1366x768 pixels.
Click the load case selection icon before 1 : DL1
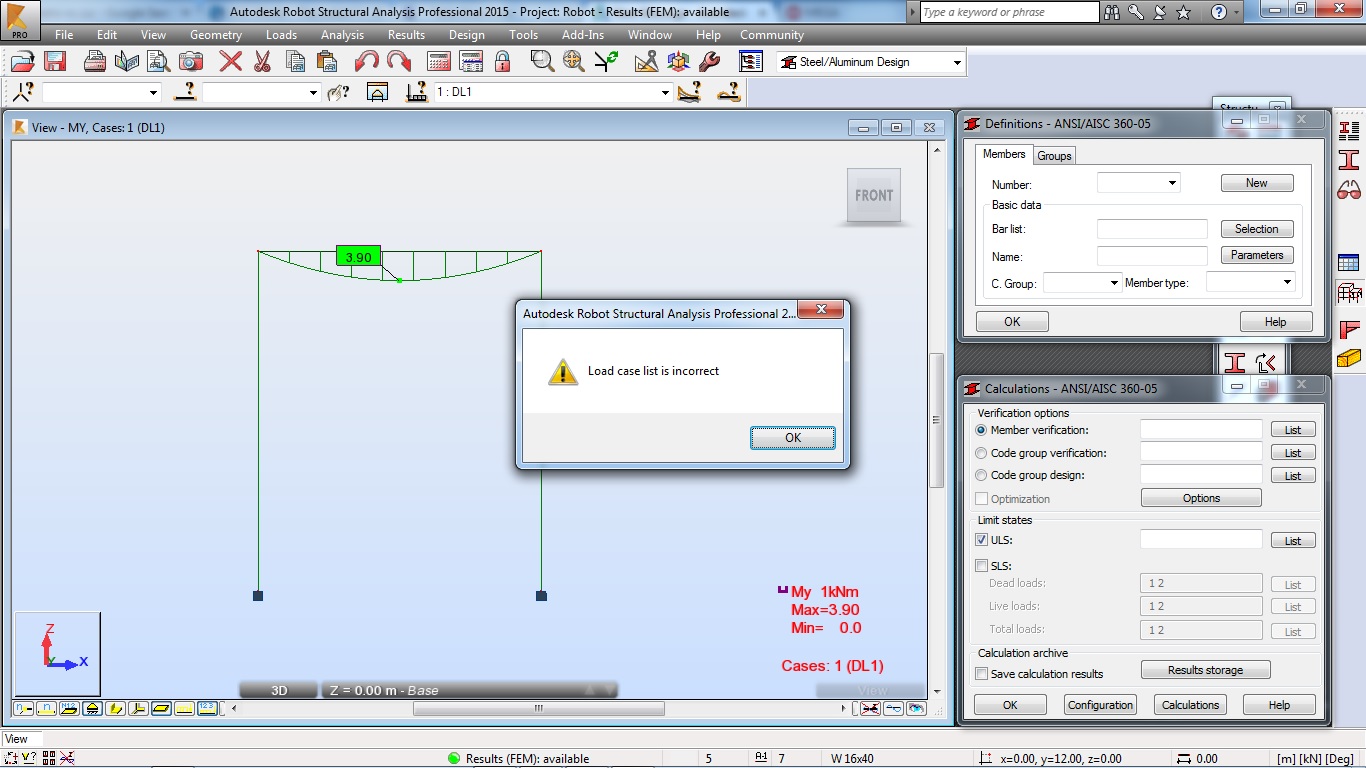(x=417, y=92)
